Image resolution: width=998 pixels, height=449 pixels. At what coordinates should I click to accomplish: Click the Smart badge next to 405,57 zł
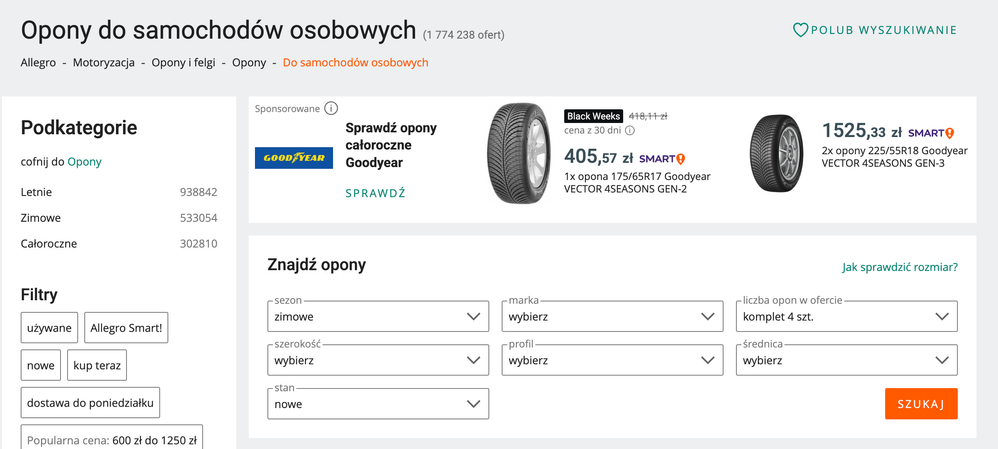pos(662,159)
